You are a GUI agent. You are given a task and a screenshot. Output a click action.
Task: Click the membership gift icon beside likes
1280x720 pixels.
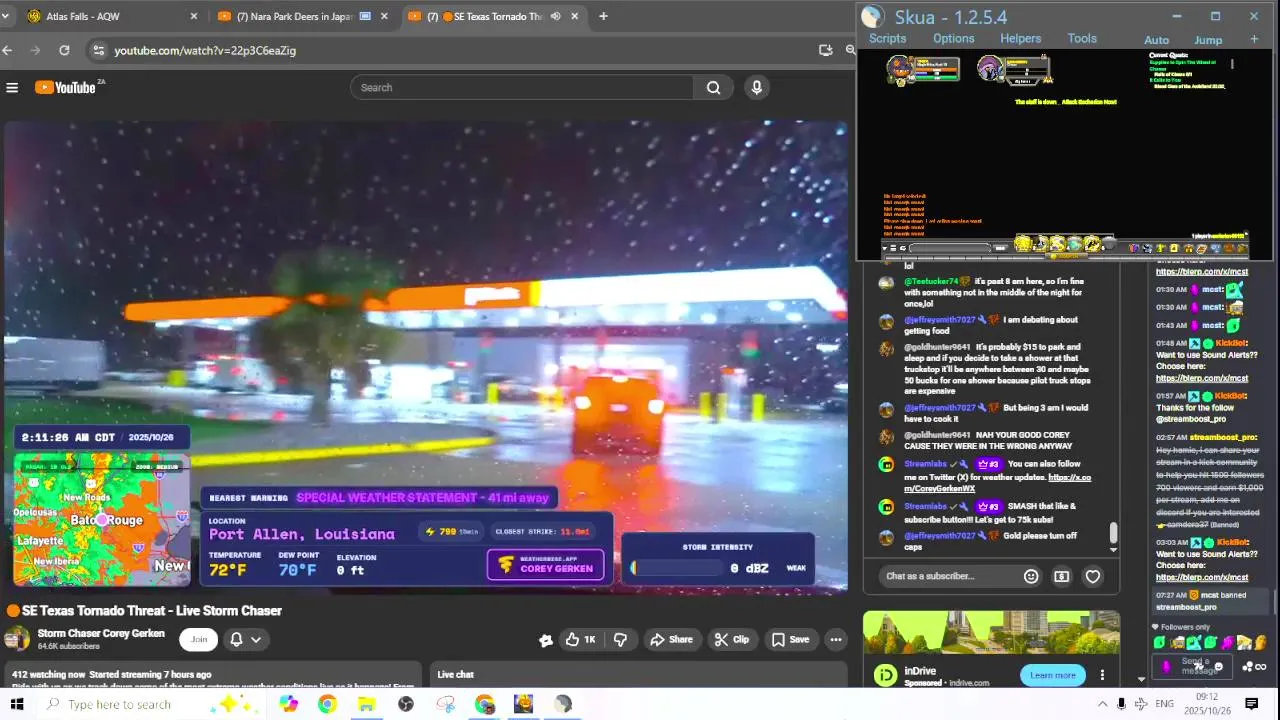[546, 640]
